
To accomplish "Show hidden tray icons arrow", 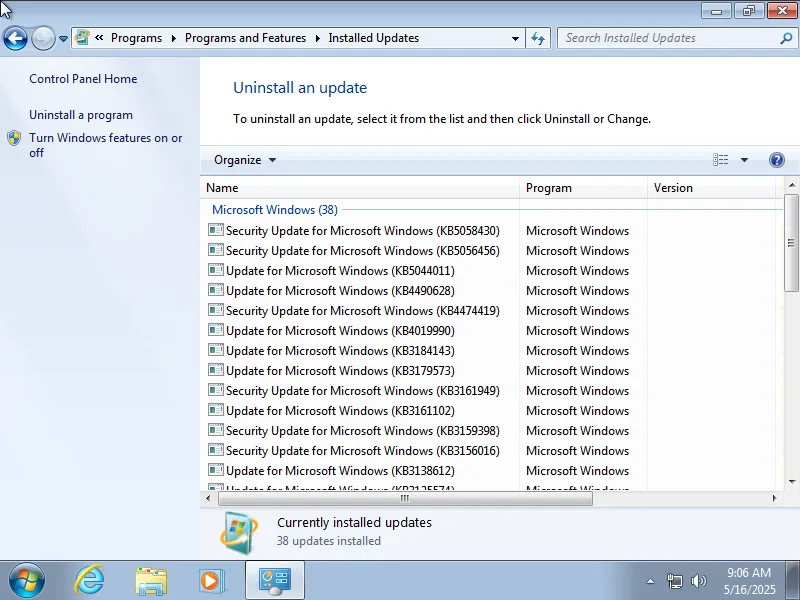I will [651, 581].
